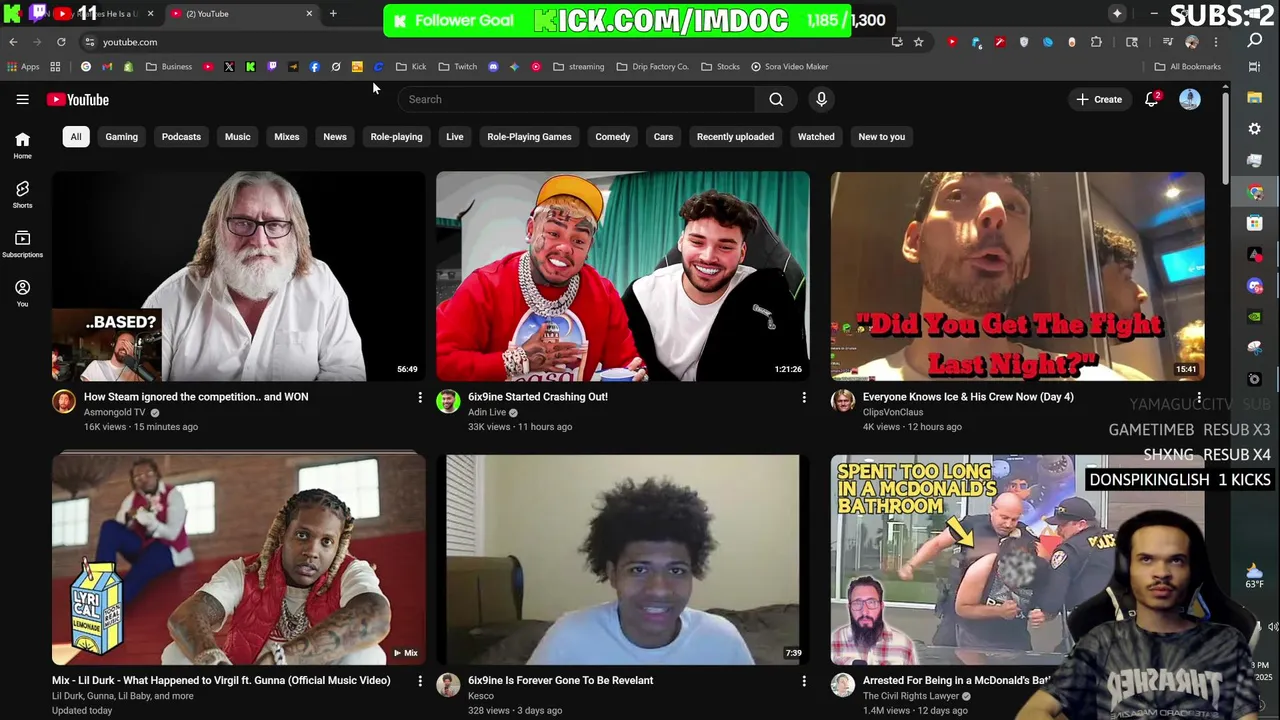Open the 6ix9ine Is Forever Gone thumbnail
Viewport: 1280px width, 720px height.
[623, 559]
